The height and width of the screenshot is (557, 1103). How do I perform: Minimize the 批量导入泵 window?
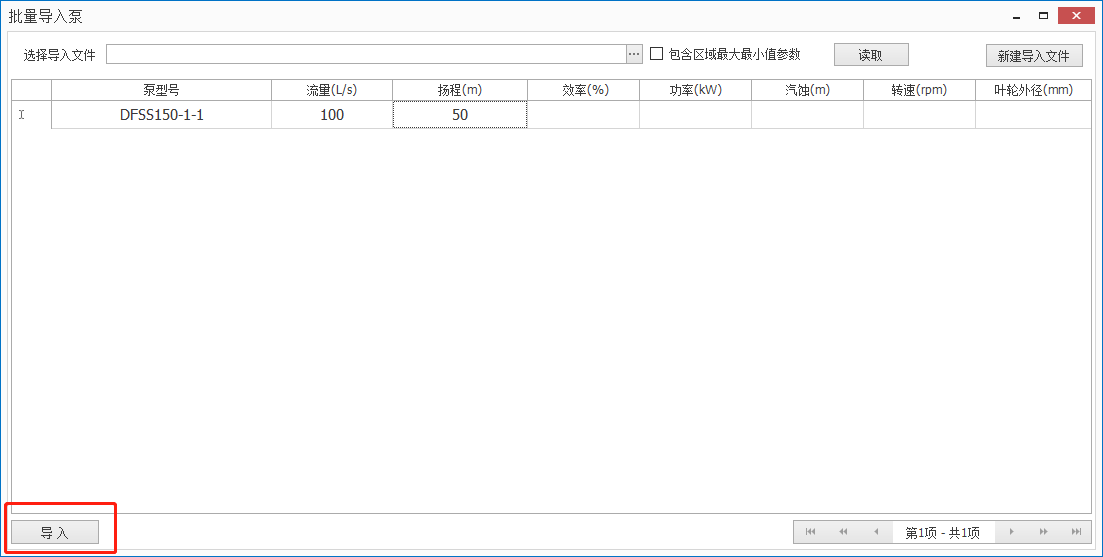pos(1016,15)
